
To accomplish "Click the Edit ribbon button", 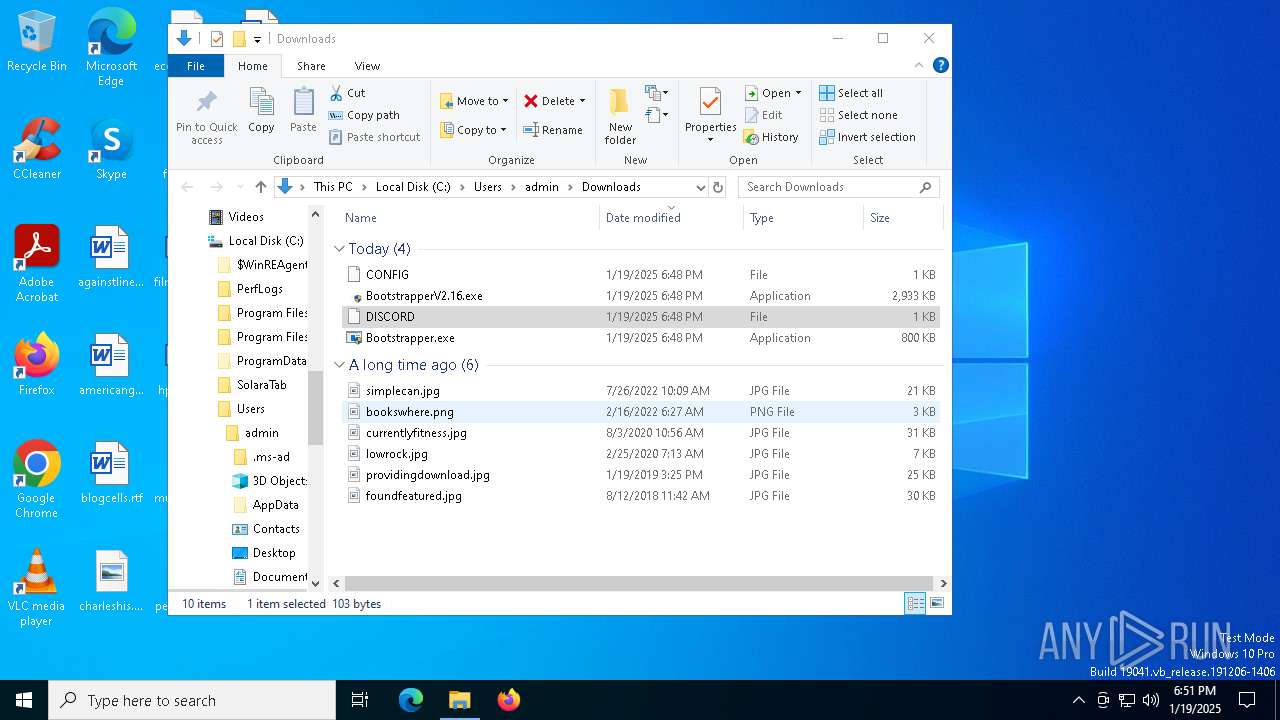I will 763,115.
